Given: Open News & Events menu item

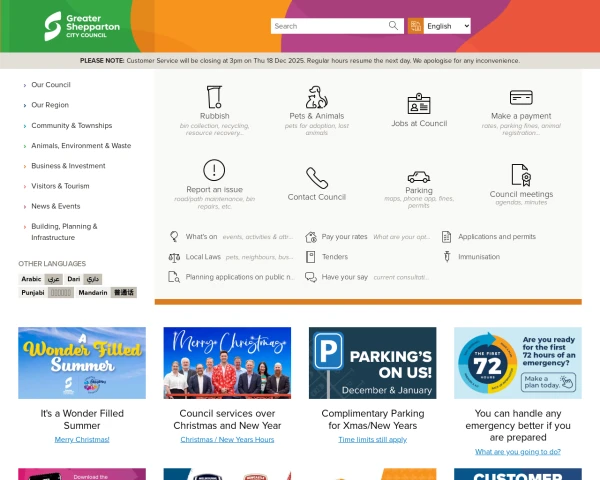Looking at the screenshot, I should tap(56, 206).
